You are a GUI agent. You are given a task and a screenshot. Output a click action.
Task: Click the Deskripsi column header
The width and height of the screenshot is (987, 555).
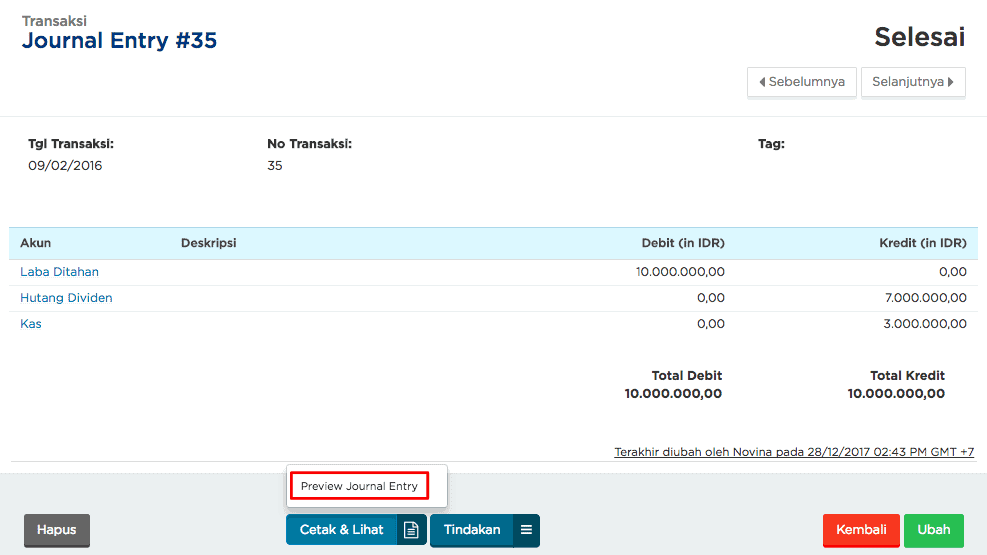(208, 243)
